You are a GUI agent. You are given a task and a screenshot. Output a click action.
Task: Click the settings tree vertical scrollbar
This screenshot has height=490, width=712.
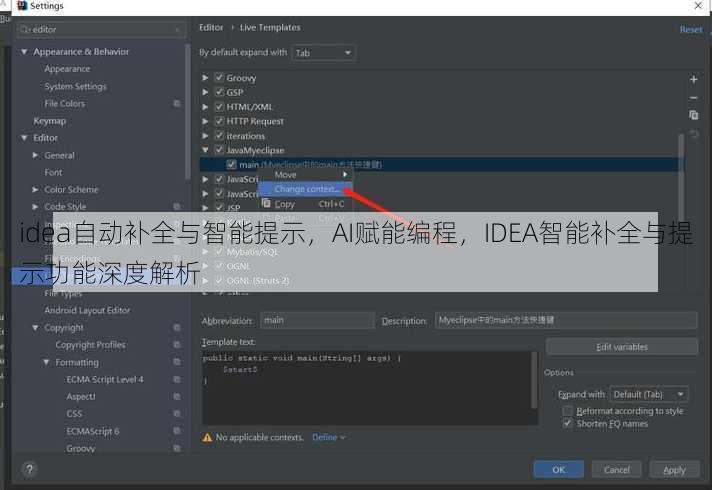(x=188, y=111)
